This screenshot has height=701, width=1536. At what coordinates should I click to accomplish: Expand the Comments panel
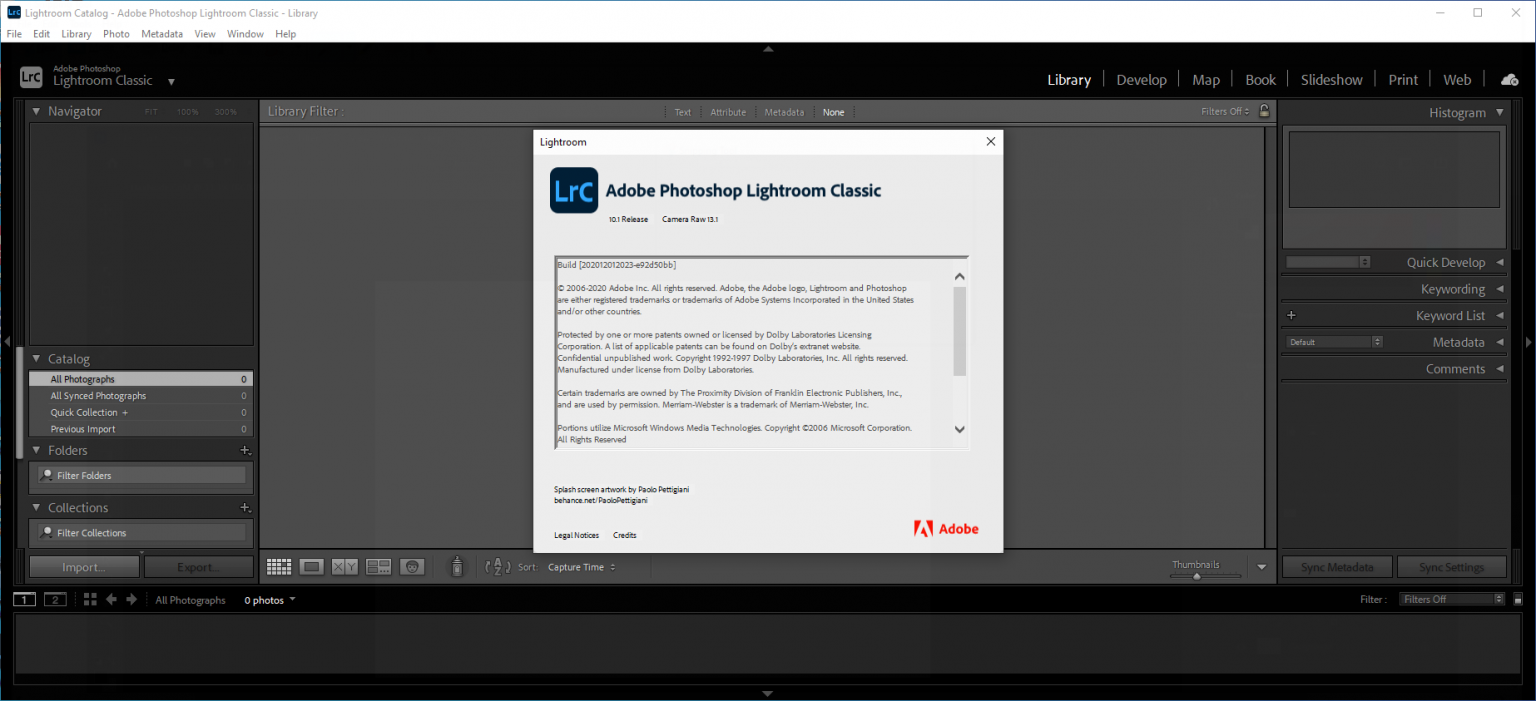point(1499,369)
